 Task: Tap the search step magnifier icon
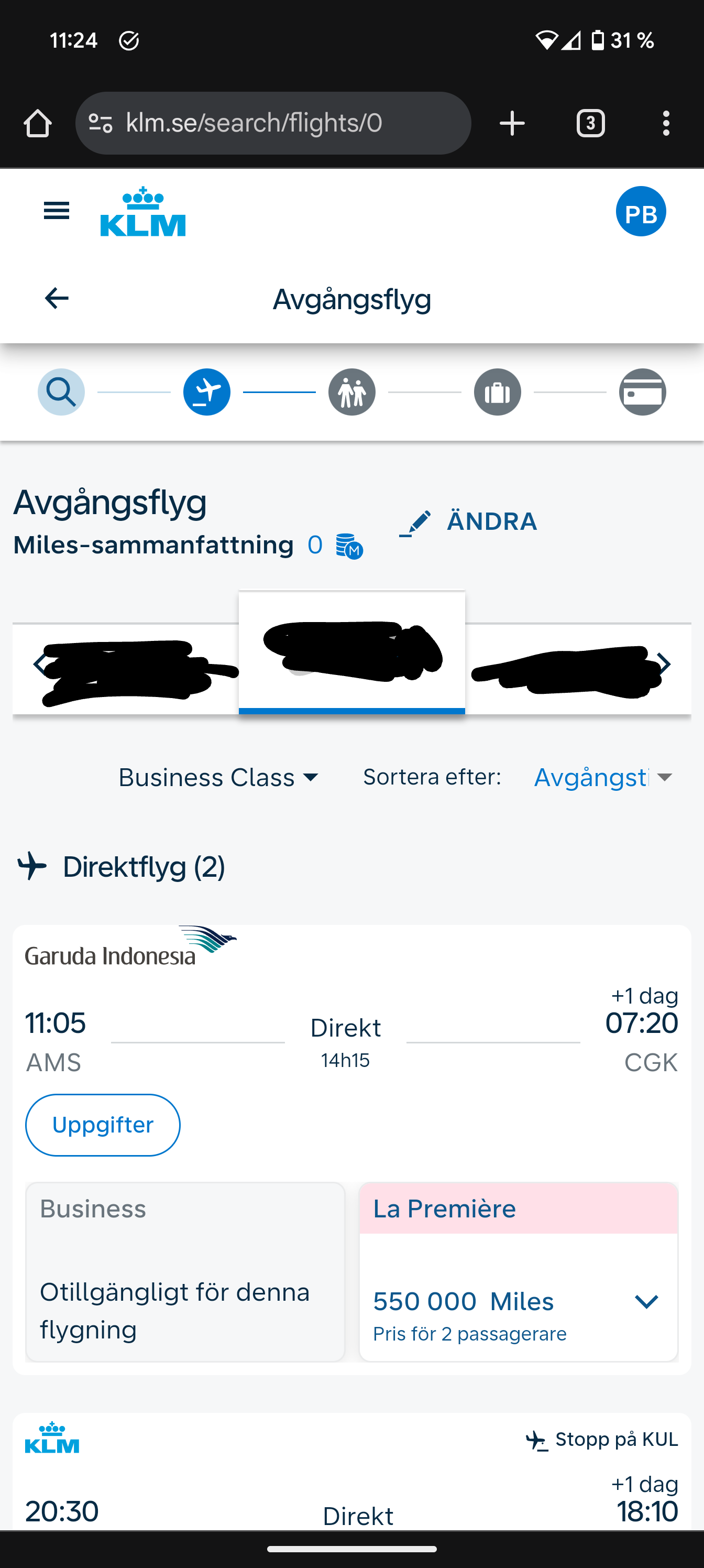pos(61,392)
